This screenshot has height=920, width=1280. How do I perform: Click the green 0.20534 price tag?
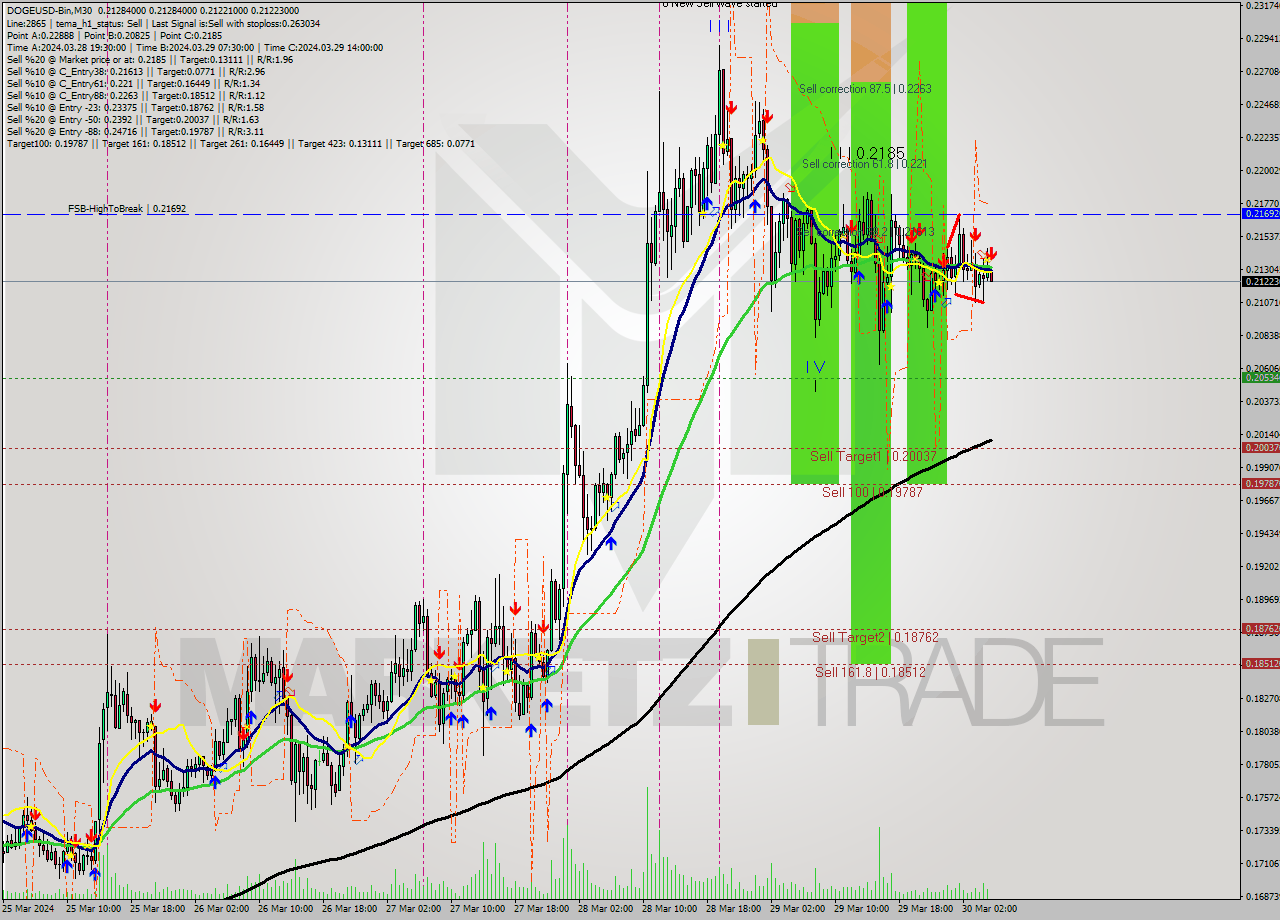point(1260,377)
